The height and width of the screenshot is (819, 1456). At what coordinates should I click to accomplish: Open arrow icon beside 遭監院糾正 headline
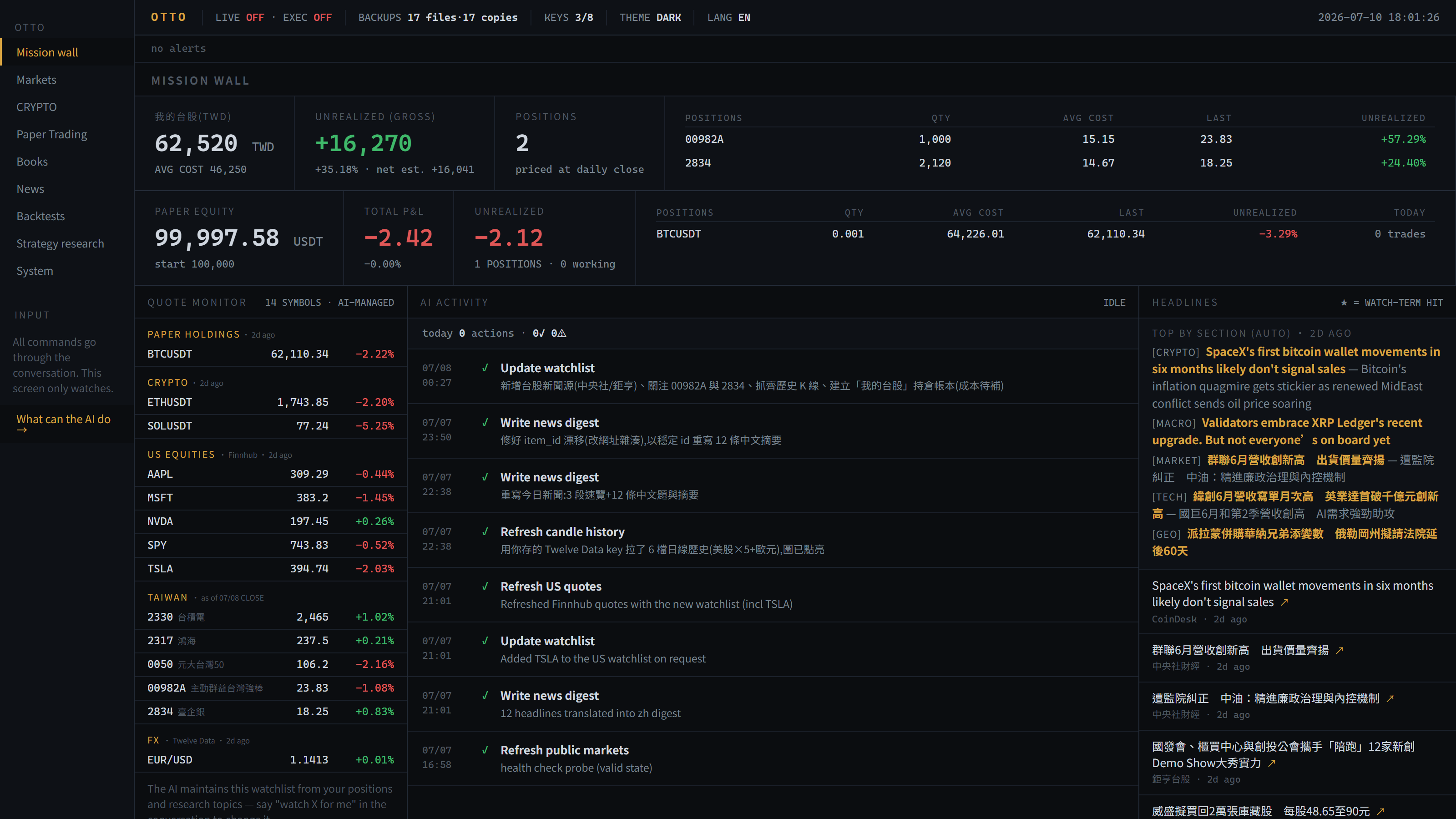pyautogui.click(x=1390, y=698)
